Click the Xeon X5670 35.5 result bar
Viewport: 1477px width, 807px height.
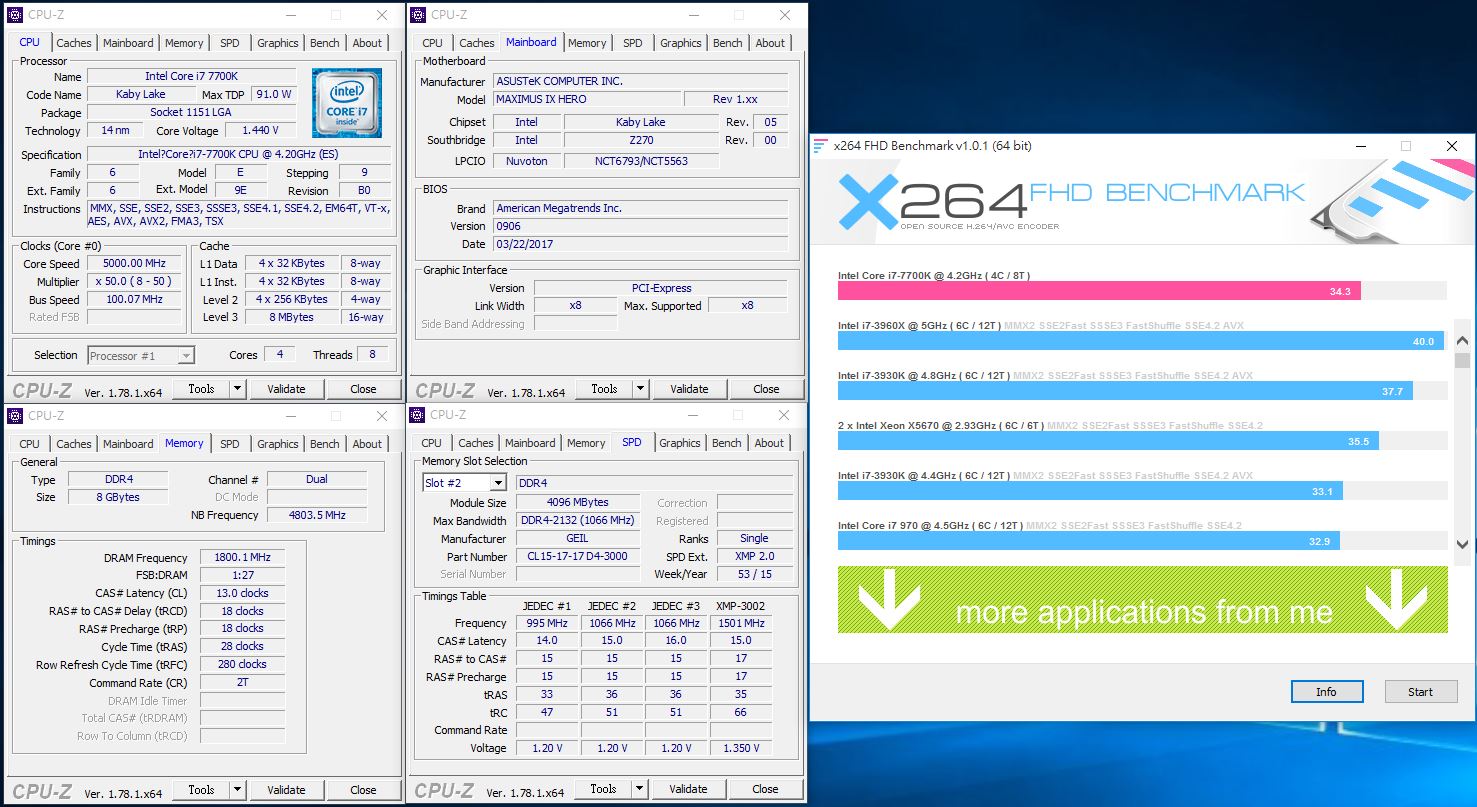coord(1108,441)
